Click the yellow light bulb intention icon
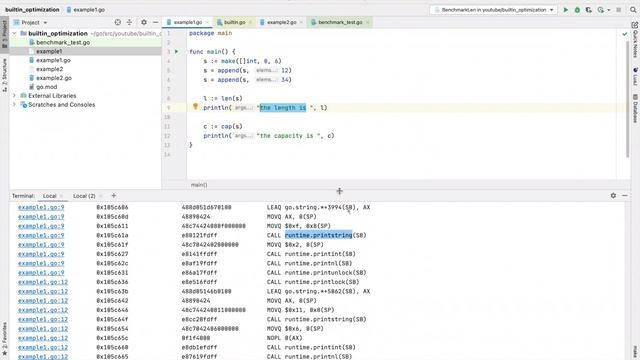This screenshot has width=640, height=360. coord(196,107)
